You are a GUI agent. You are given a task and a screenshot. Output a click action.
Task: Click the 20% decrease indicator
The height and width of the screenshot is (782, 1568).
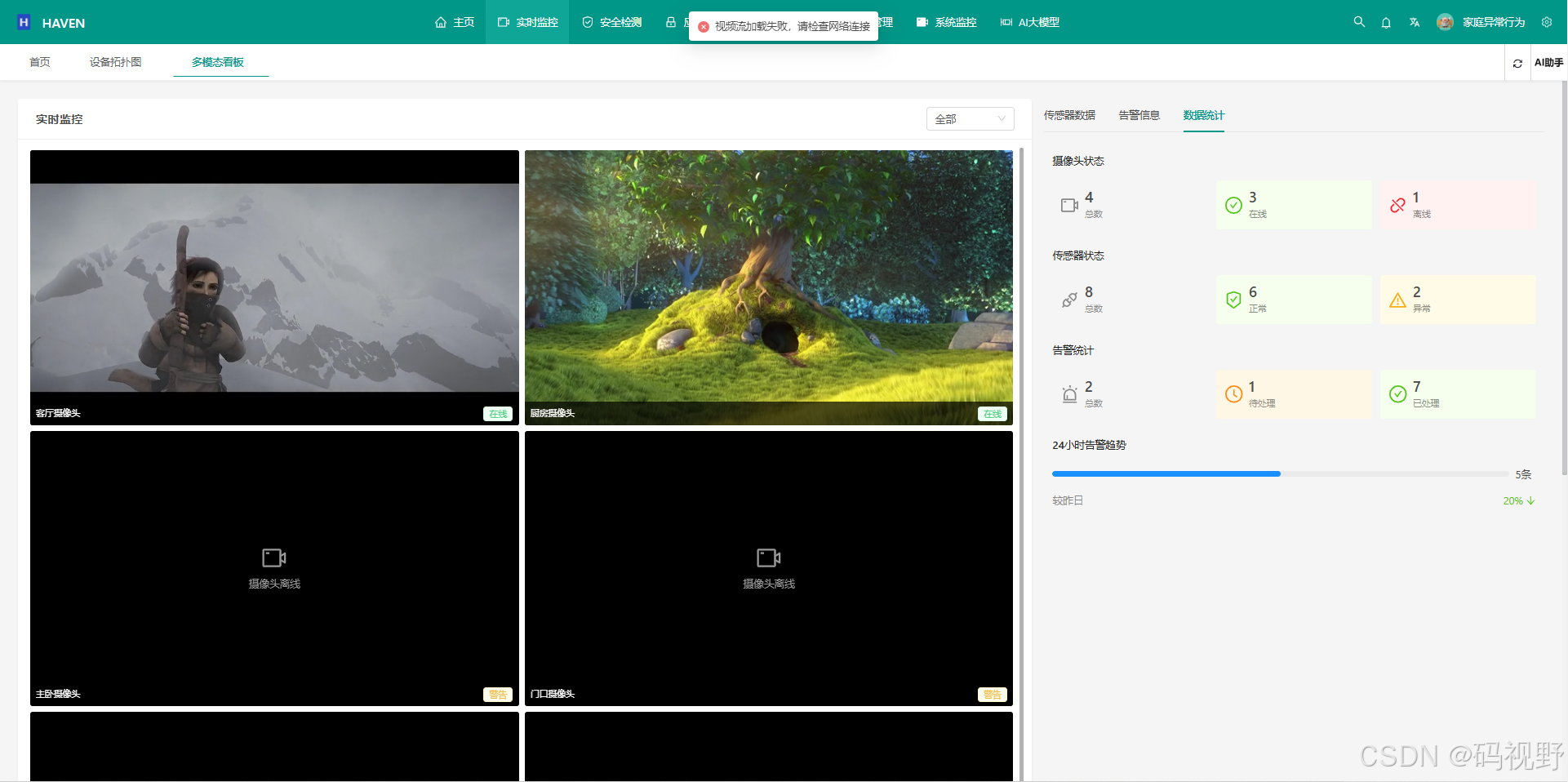1518,500
